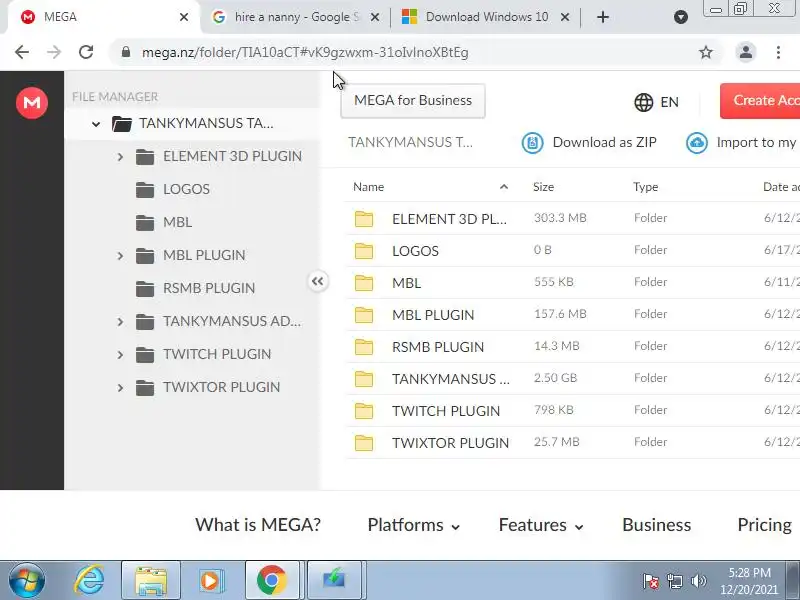800x600 pixels.
Task: Expand the TWITCH PLUGIN tree folder
Action: click(120, 355)
